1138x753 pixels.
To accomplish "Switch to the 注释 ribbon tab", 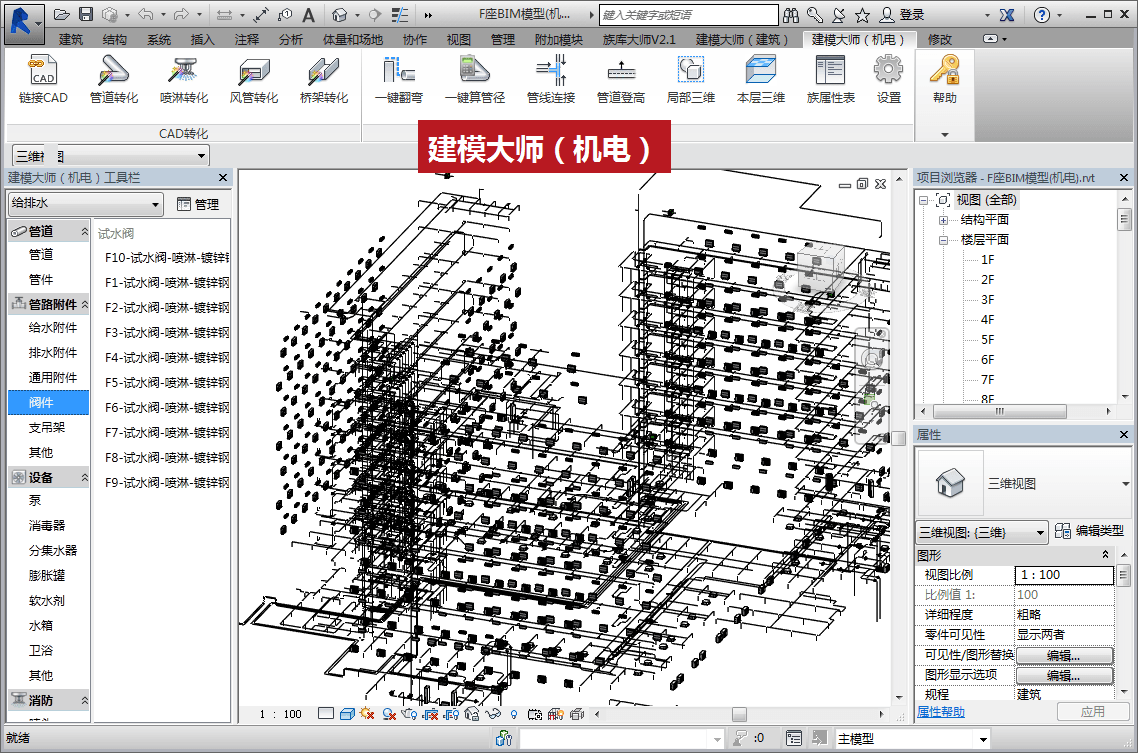I will click(246, 39).
